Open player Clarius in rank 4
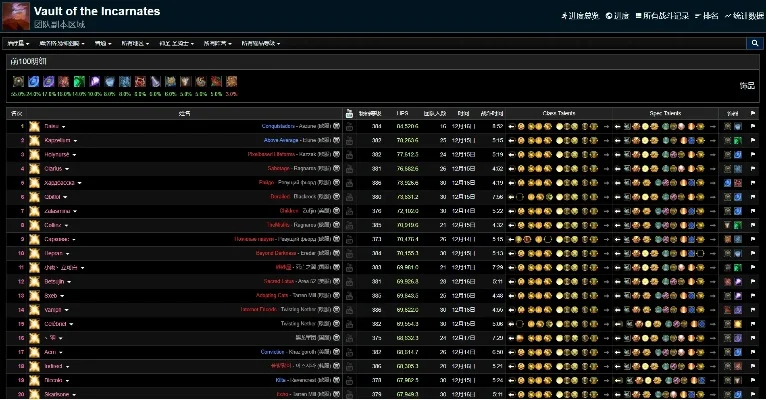766x400 pixels. 53,169
